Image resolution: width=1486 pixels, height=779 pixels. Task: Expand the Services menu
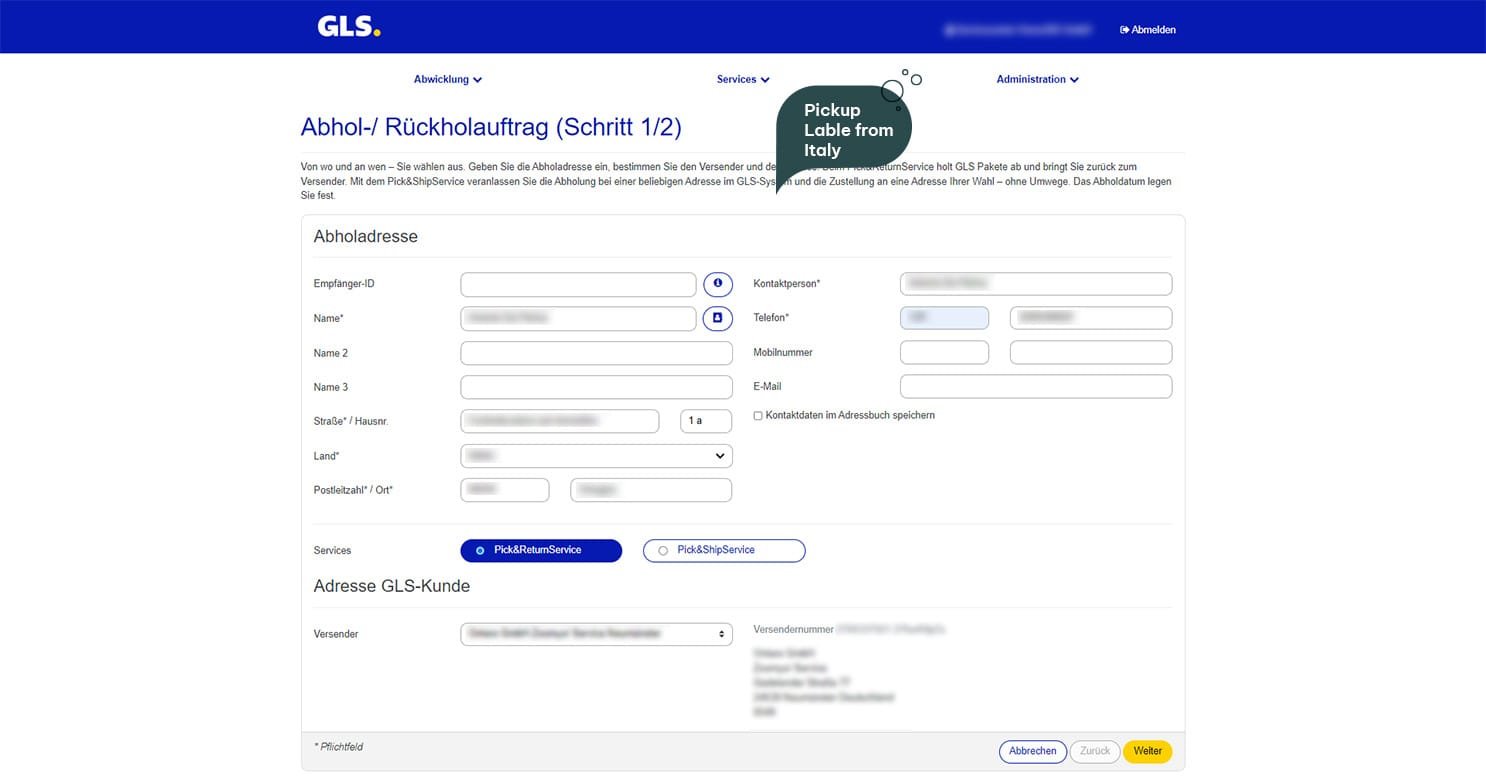[743, 80]
